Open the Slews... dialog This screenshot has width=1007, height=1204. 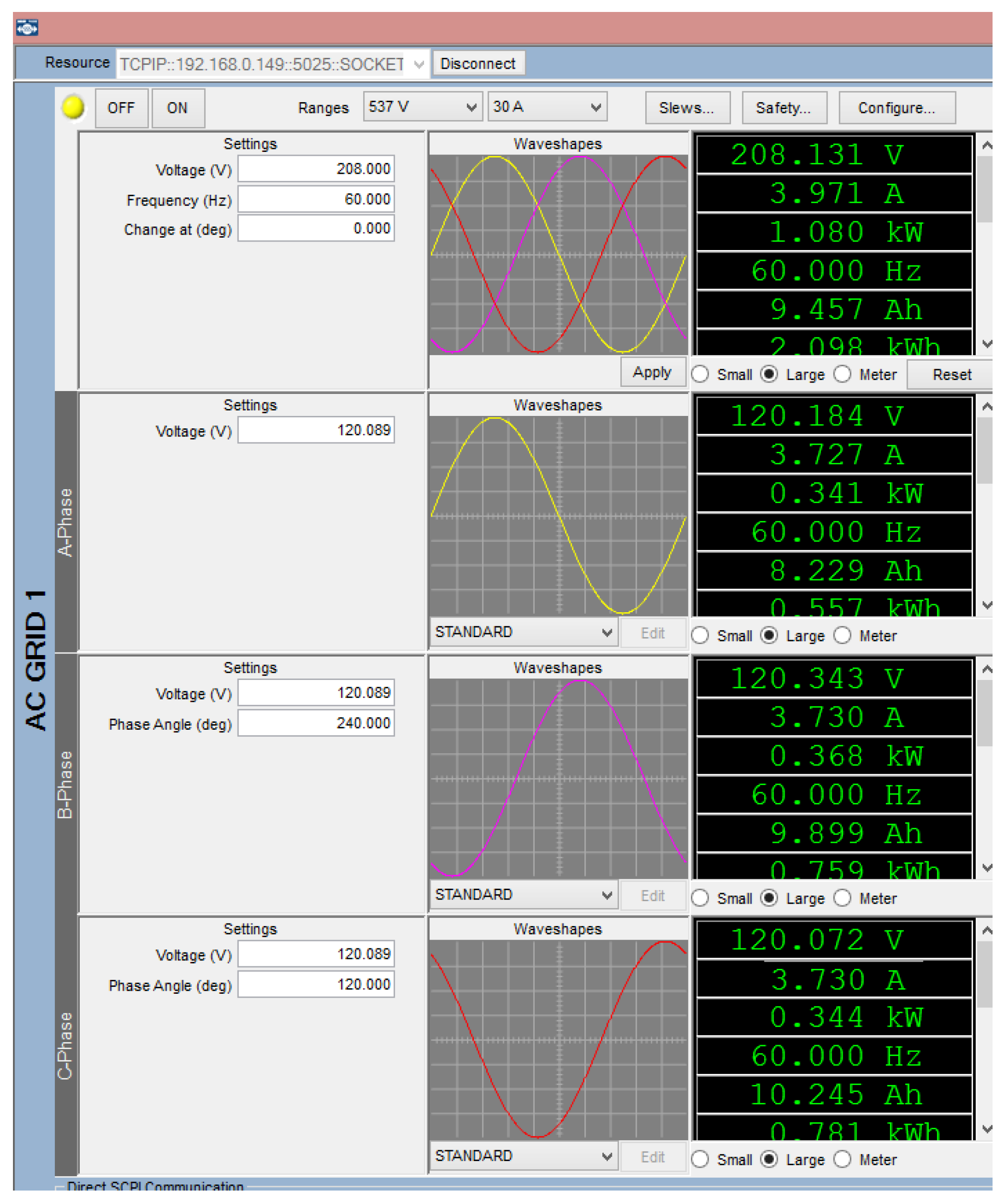click(687, 108)
